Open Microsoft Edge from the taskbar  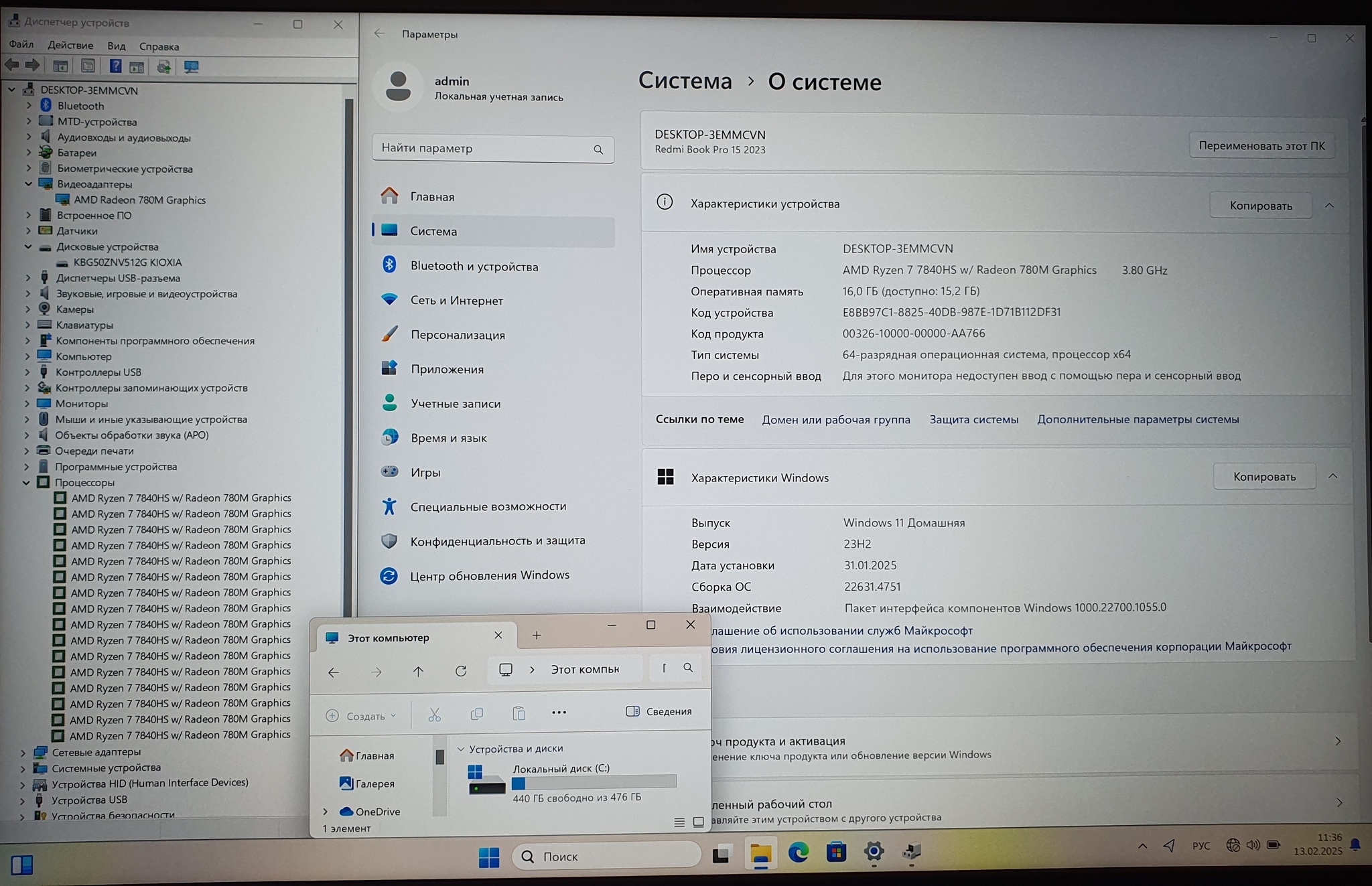(x=798, y=853)
